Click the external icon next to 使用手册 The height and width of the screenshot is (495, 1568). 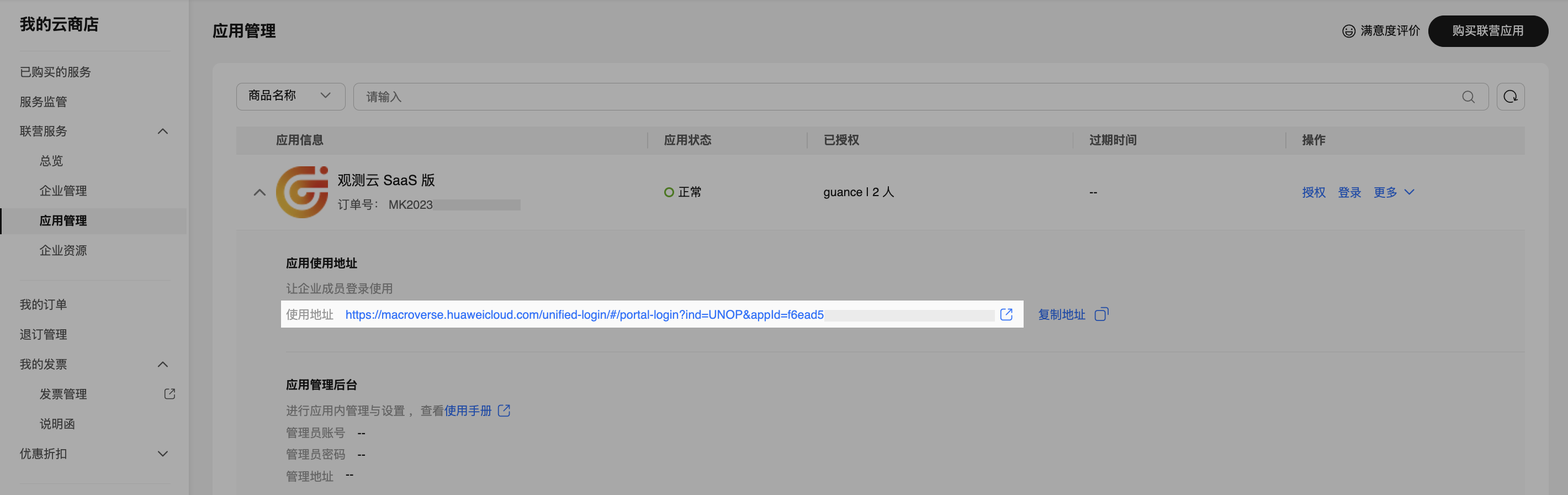pyautogui.click(x=504, y=410)
